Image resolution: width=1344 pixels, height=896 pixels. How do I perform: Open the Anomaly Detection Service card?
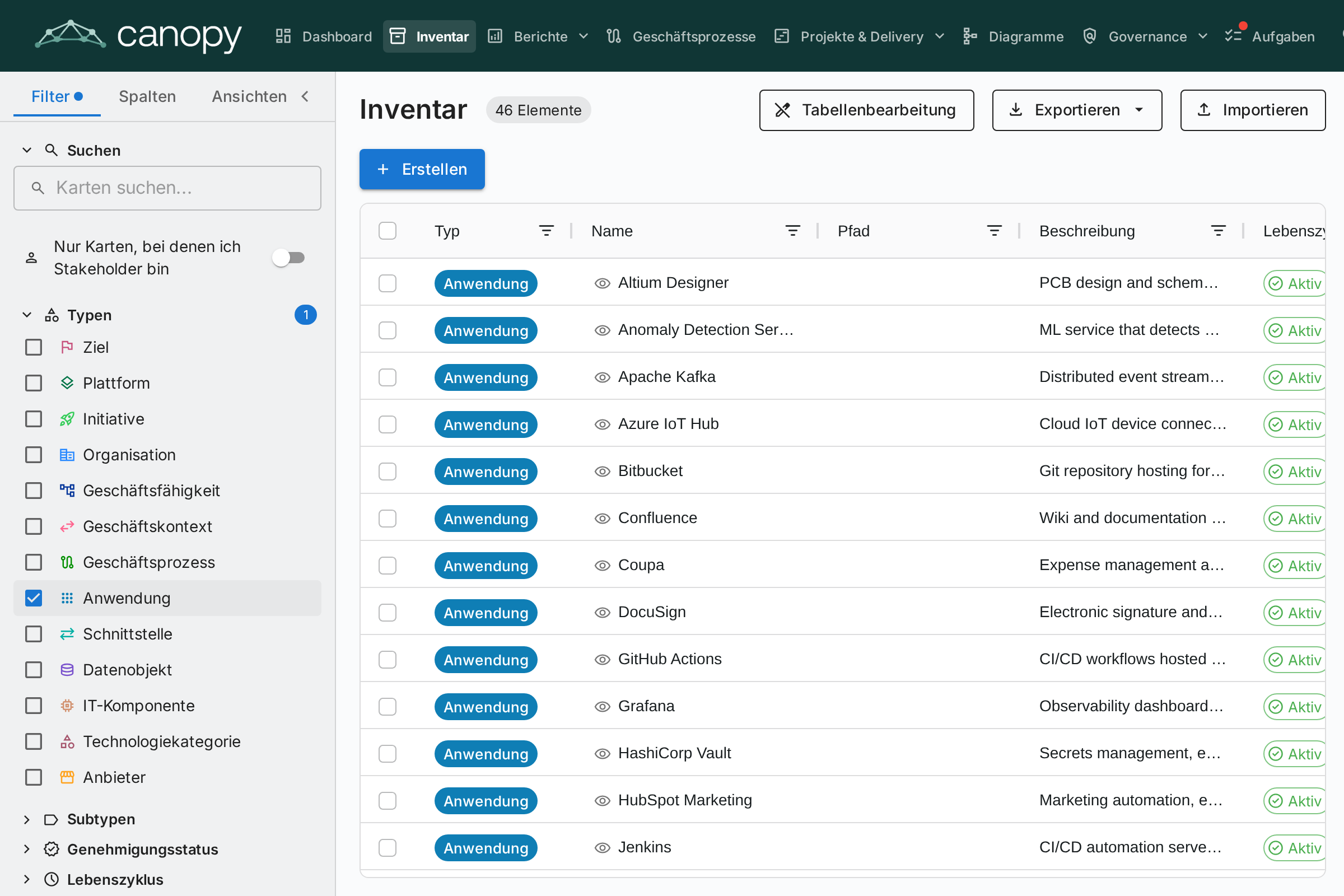tap(706, 330)
